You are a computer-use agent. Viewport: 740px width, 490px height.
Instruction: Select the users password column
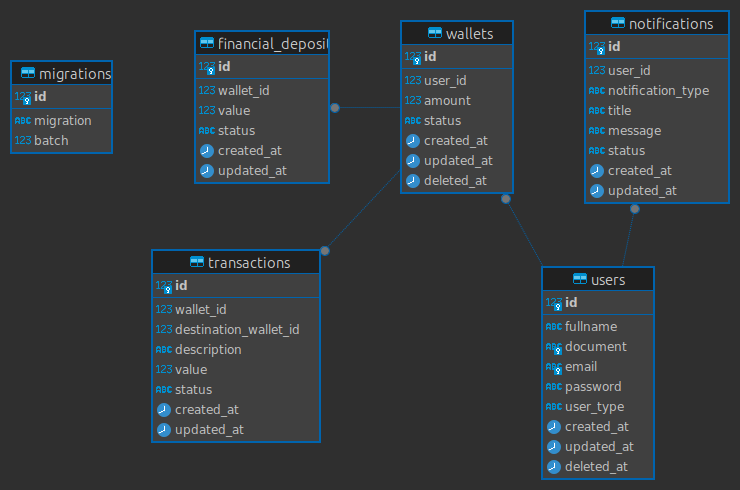(593, 387)
